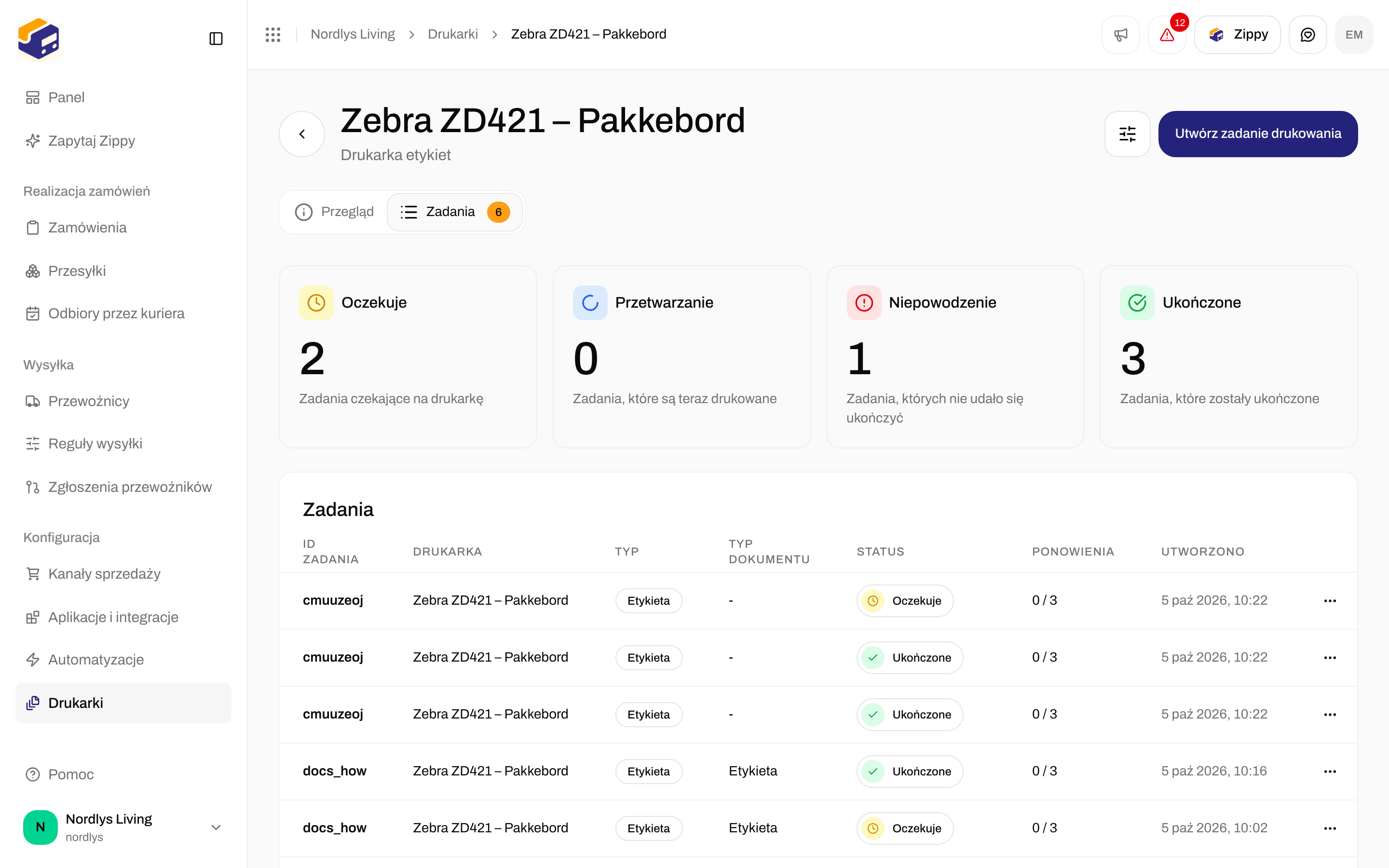Click Nordlys Living breadcrumb link
This screenshot has width=1389, height=868.
pos(353,34)
